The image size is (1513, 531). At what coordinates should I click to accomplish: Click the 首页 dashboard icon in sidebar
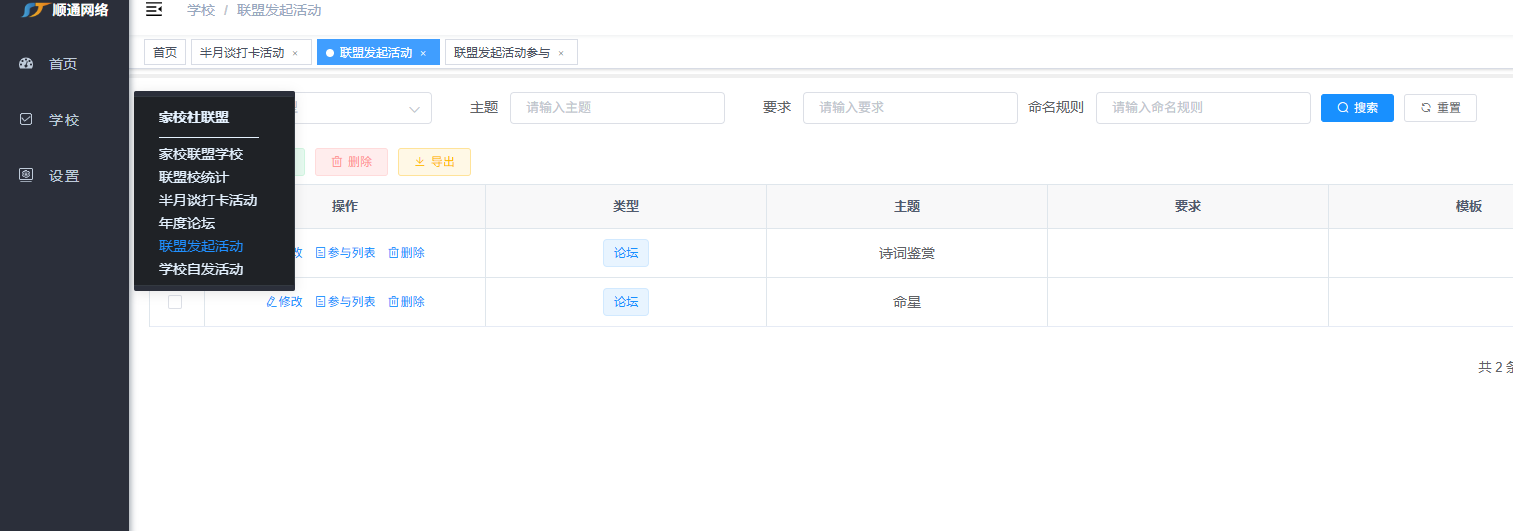tap(27, 64)
